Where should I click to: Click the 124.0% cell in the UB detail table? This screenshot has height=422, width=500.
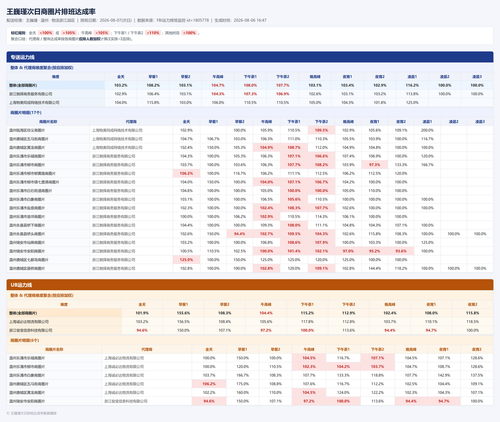point(343,393)
